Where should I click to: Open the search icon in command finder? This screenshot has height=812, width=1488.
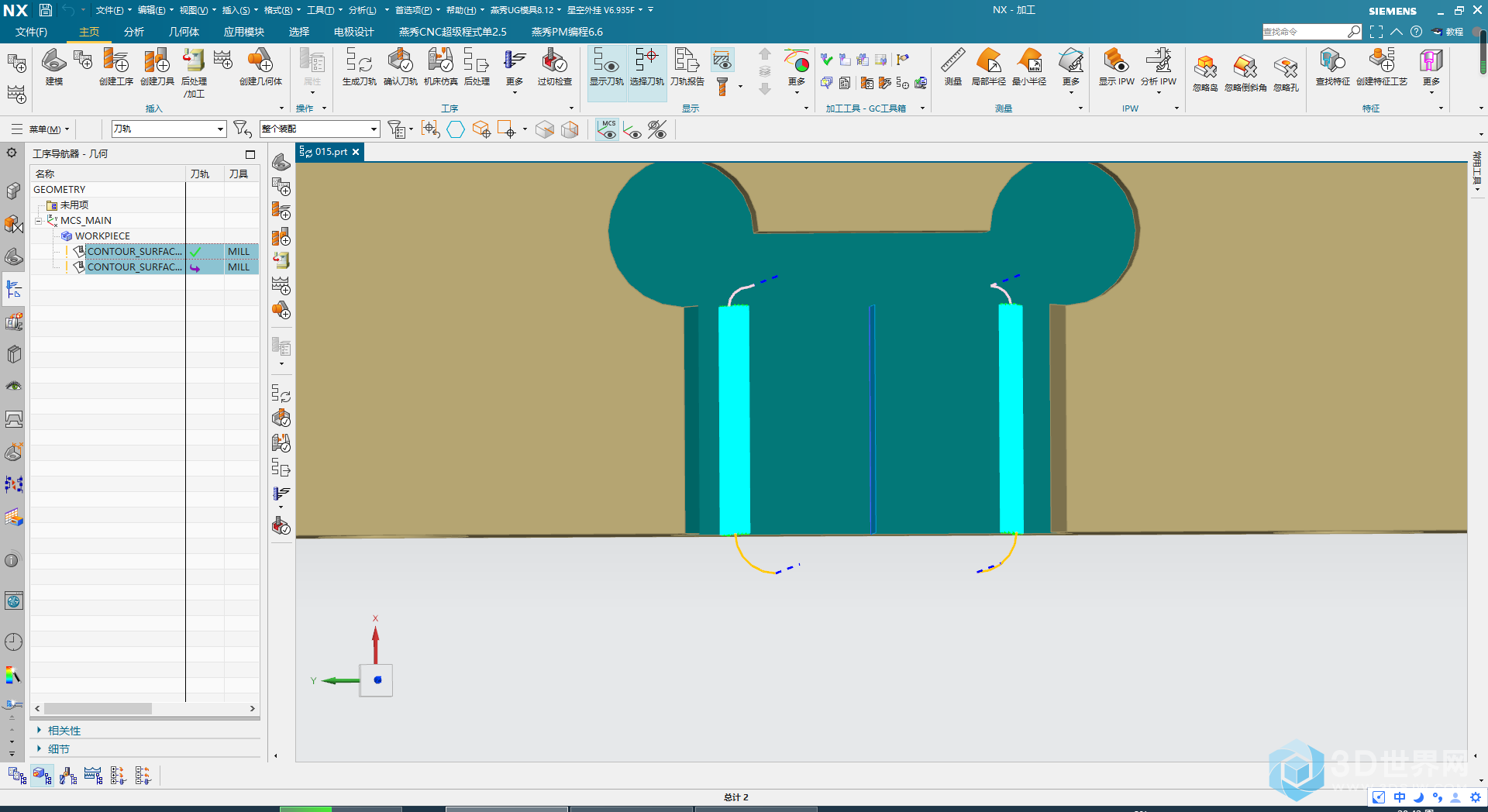1354,31
